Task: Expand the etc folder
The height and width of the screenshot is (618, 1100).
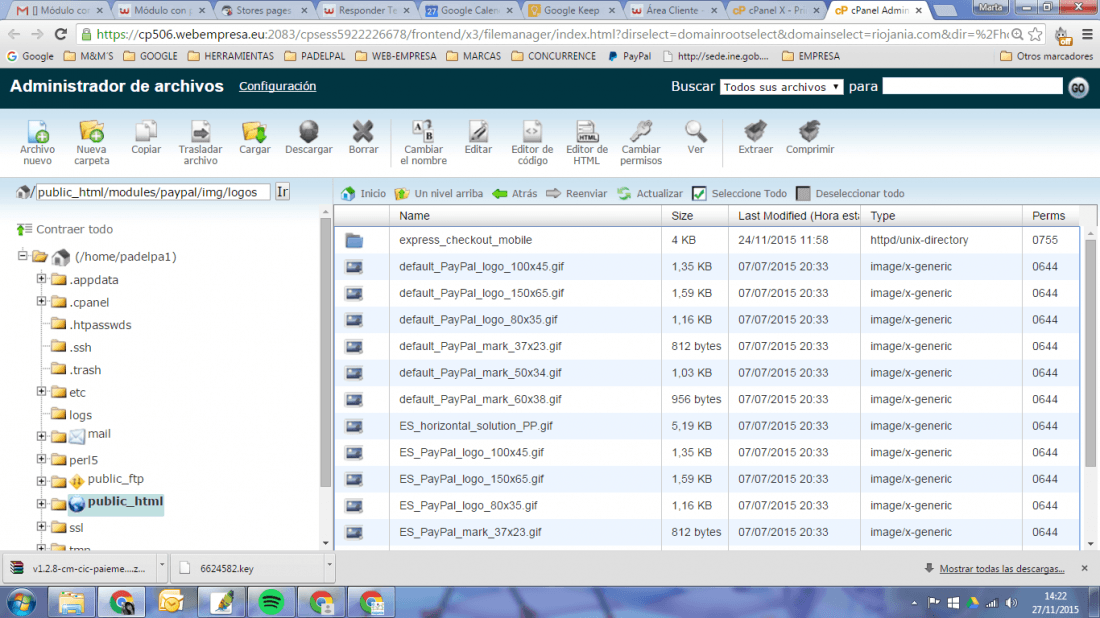Action: click(x=41, y=391)
